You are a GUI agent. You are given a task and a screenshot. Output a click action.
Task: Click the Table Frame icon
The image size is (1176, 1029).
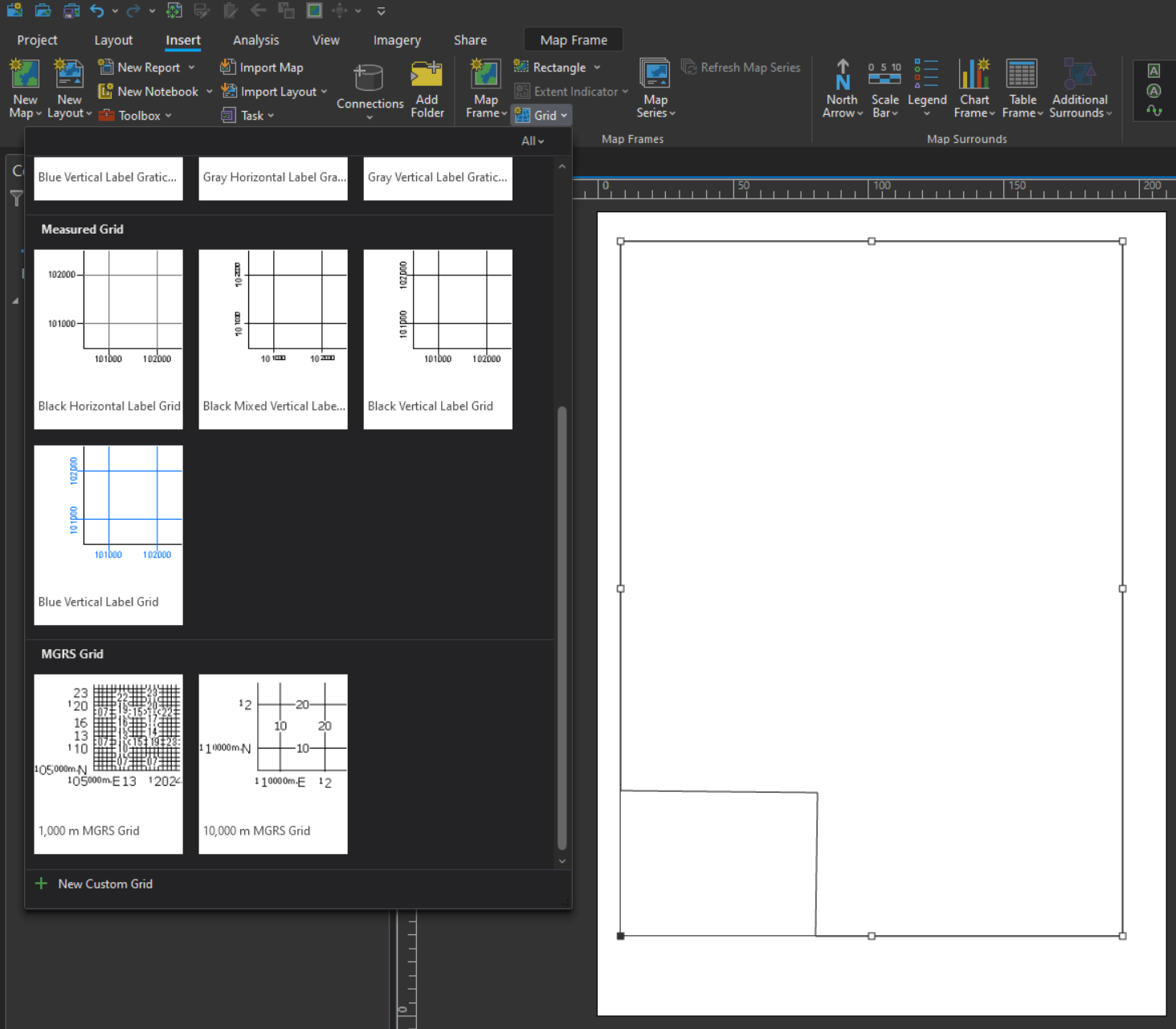point(1022,76)
